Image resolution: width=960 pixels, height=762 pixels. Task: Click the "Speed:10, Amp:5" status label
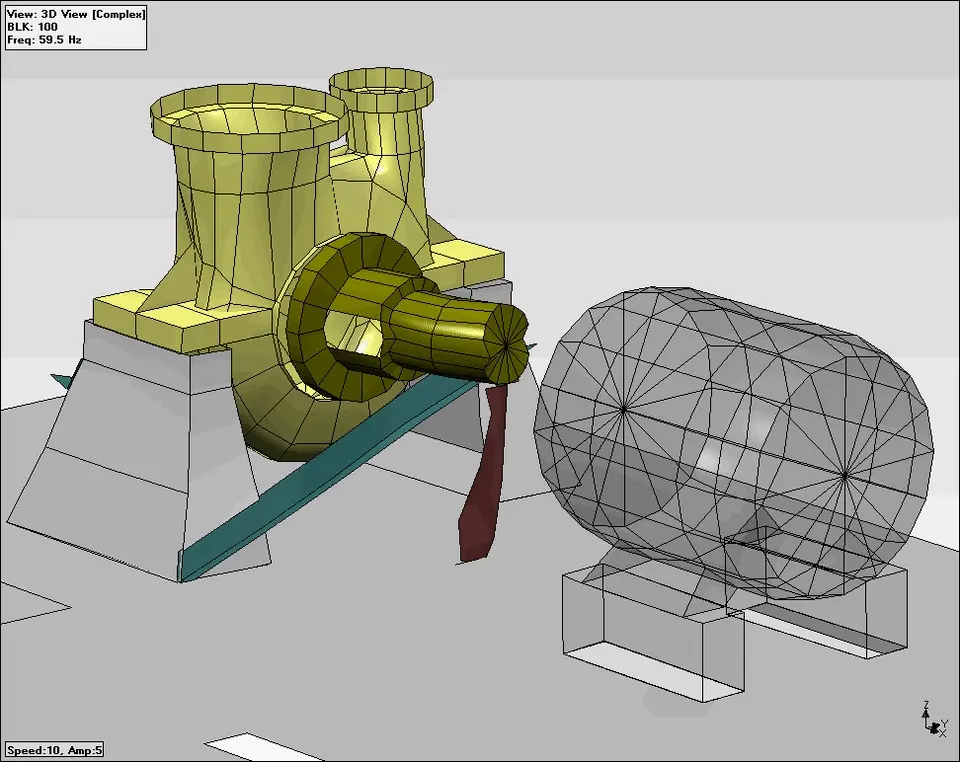tap(54, 750)
